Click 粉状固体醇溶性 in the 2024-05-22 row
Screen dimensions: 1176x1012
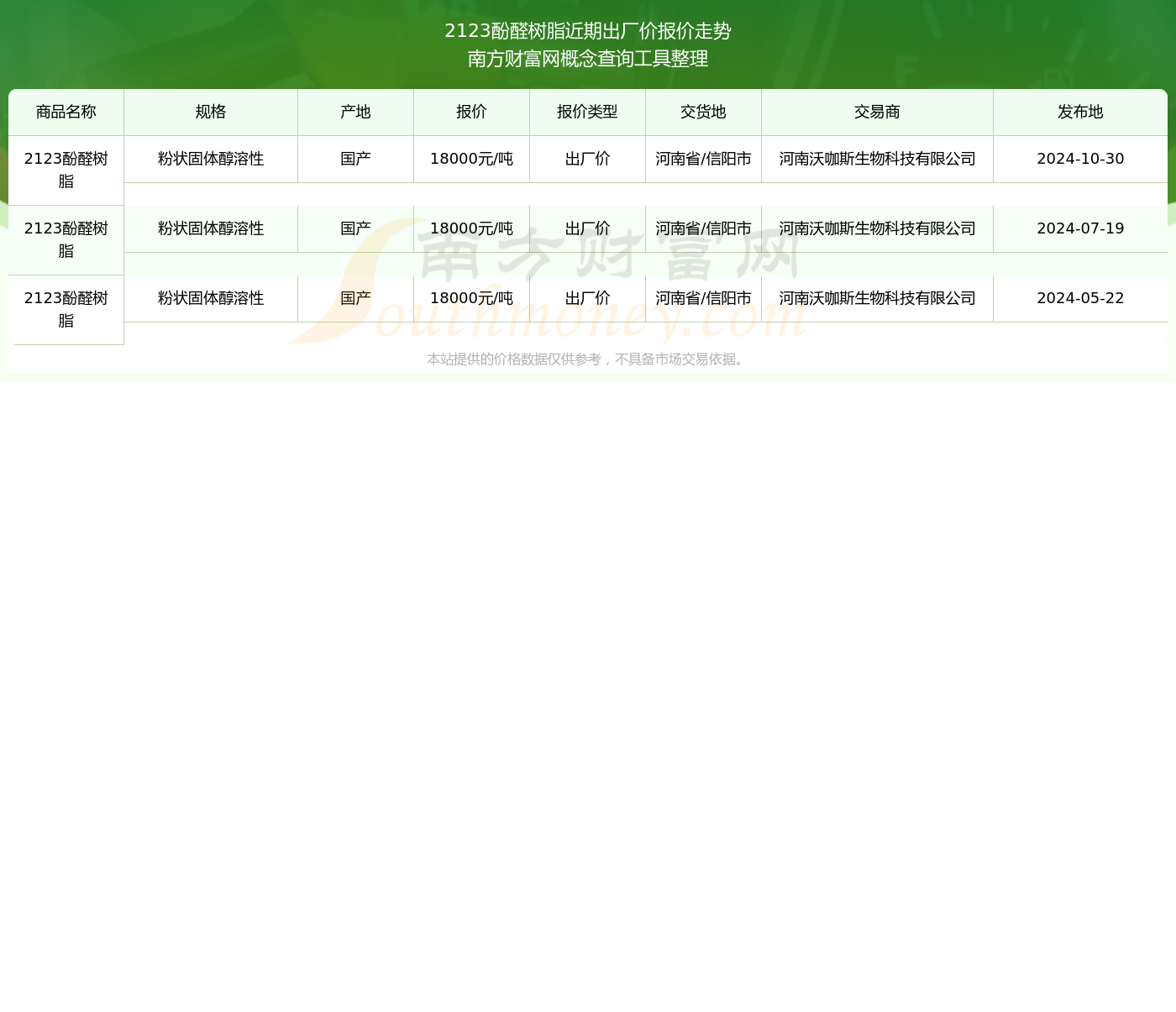tap(211, 298)
